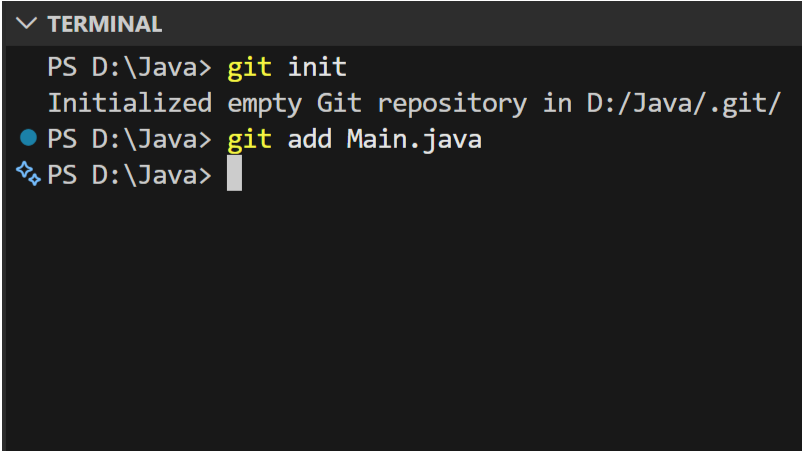Click the empty header bar right of TERMINAL
Screen dimensions: 802x451
coord(481,24)
